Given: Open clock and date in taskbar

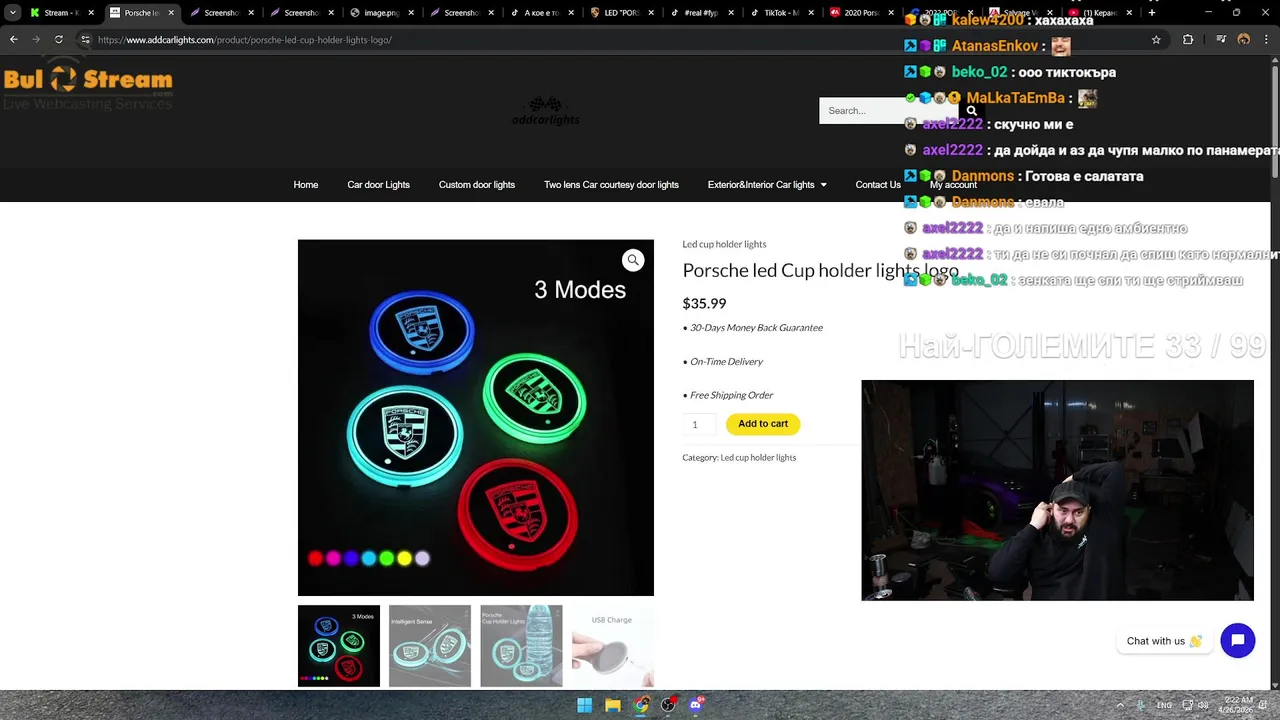Looking at the screenshot, I should click(x=1238, y=705).
